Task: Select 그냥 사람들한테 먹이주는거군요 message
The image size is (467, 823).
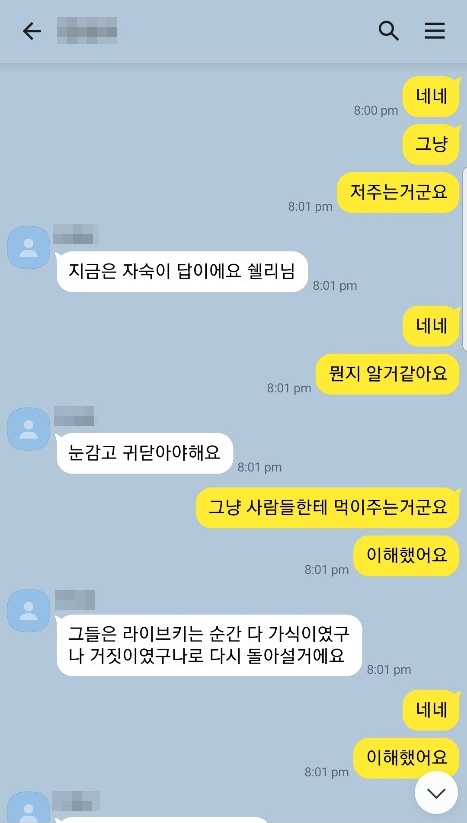Action: point(328,508)
